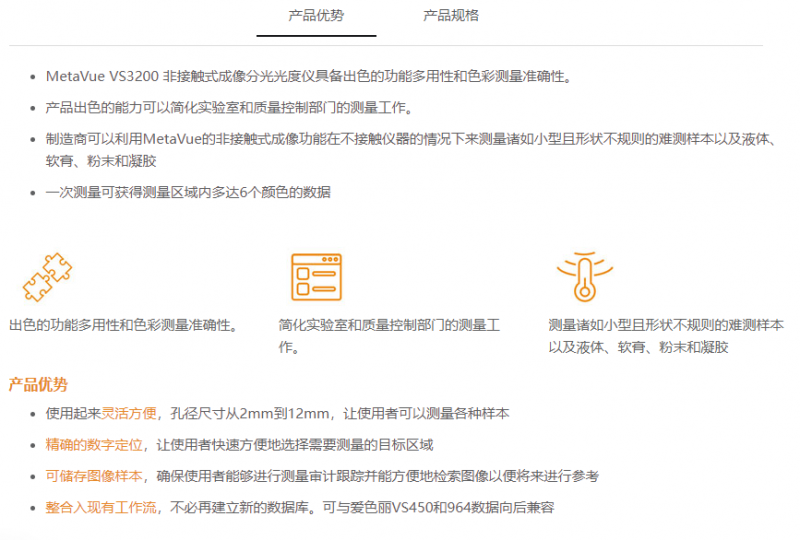The width and height of the screenshot is (800, 540).
Task: Click the puzzle pieces versatility icon
Action: click(47, 277)
